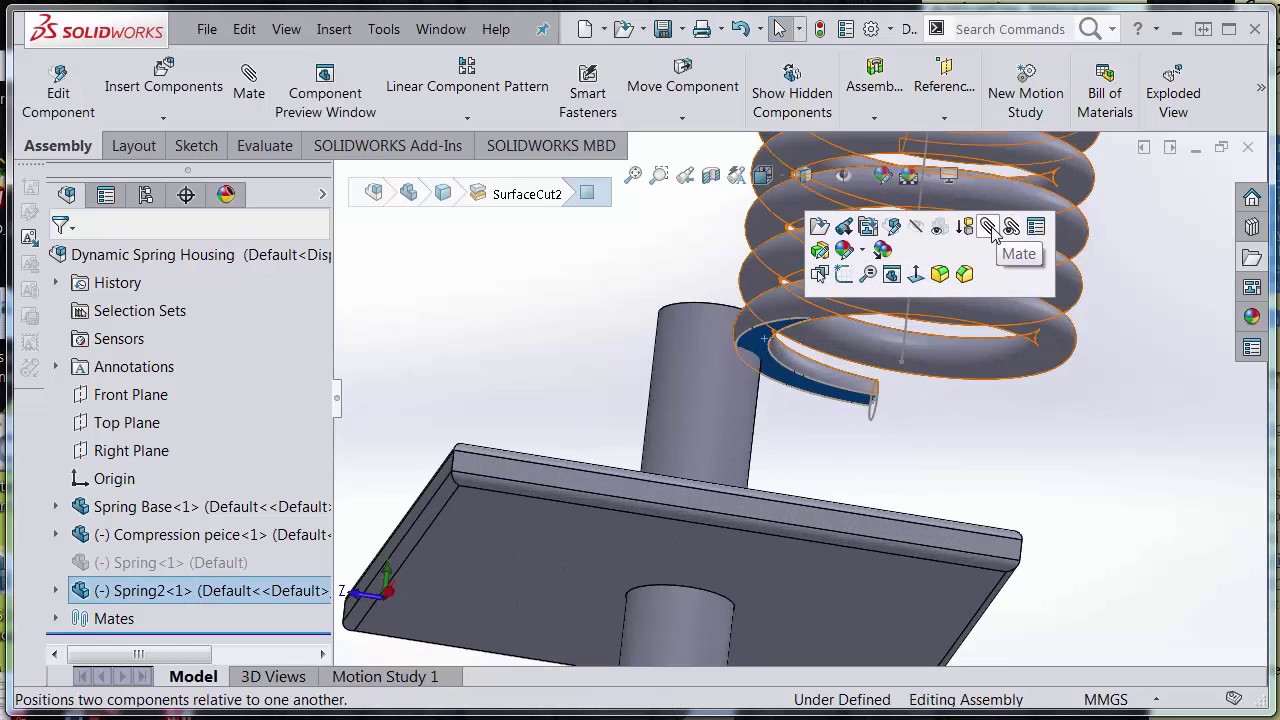Open the SOLIDWORKS Resources home pane

1252,198
